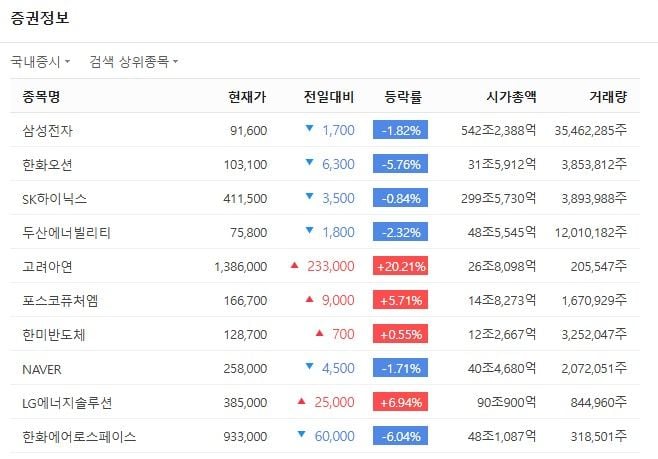Open 두산에너빌리티 stock entry
658x459 pixels.
click(x=66, y=232)
